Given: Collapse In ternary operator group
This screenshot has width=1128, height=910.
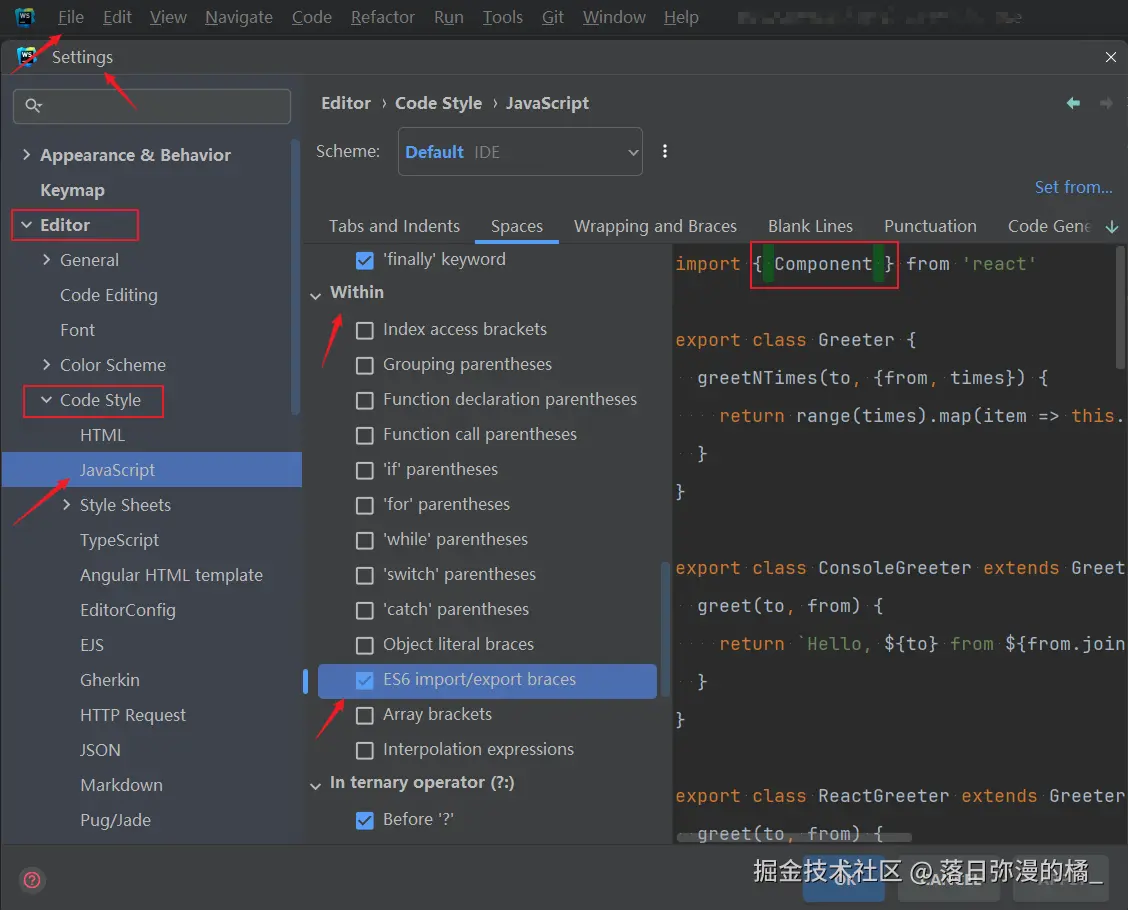Looking at the screenshot, I should click(x=315, y=786).
